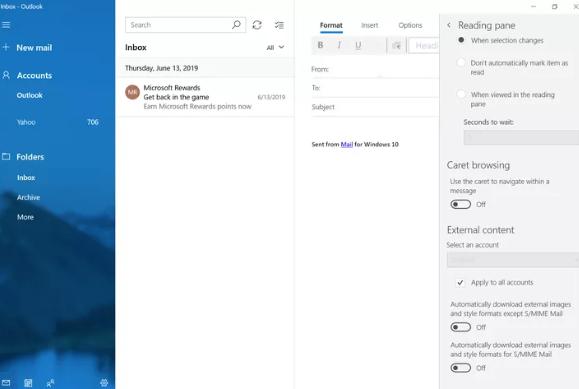Click the New mail button
Screen dimensions: 579x389
point(34,48)
